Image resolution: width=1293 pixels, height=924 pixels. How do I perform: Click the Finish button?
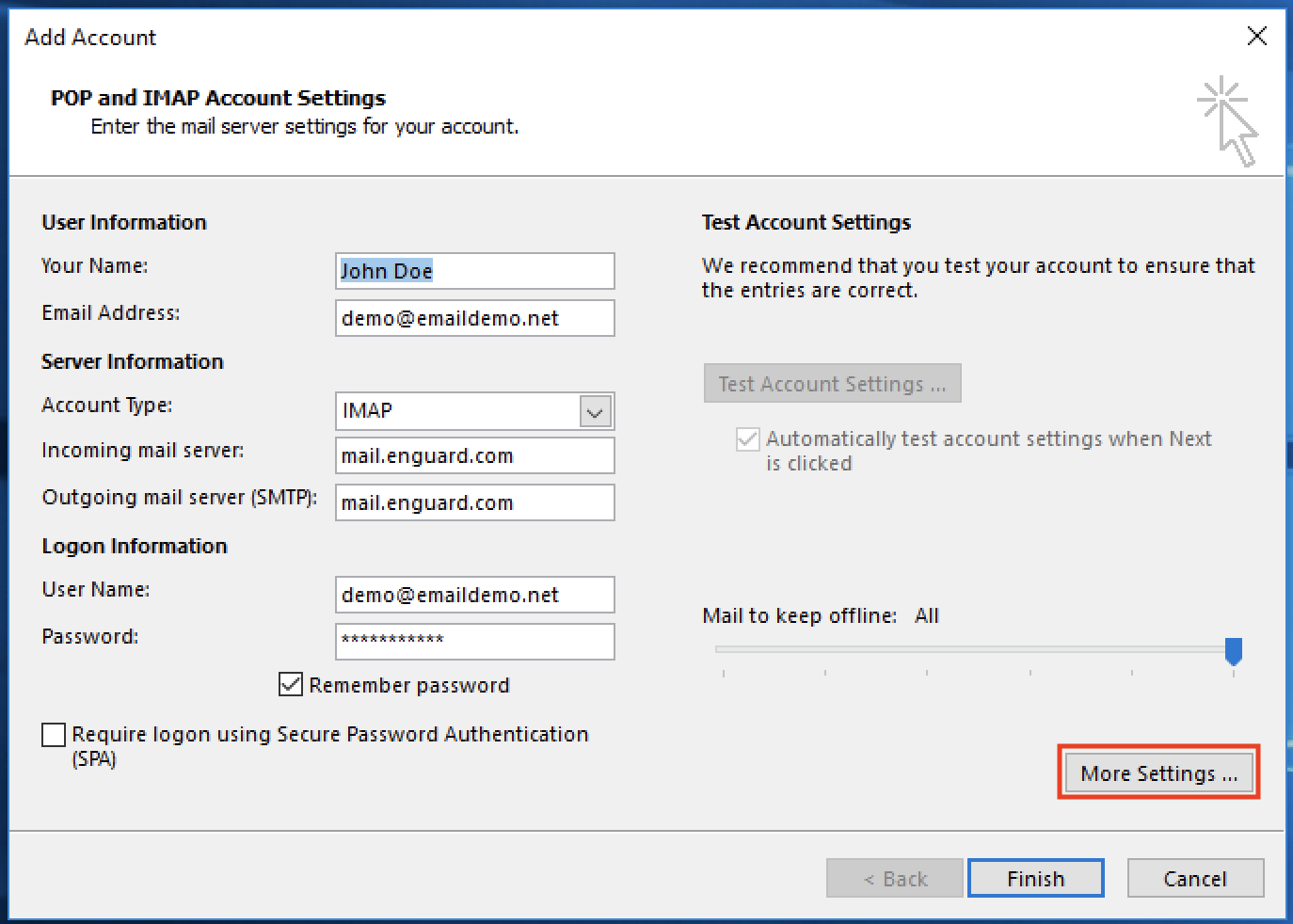pos(1035,879)
